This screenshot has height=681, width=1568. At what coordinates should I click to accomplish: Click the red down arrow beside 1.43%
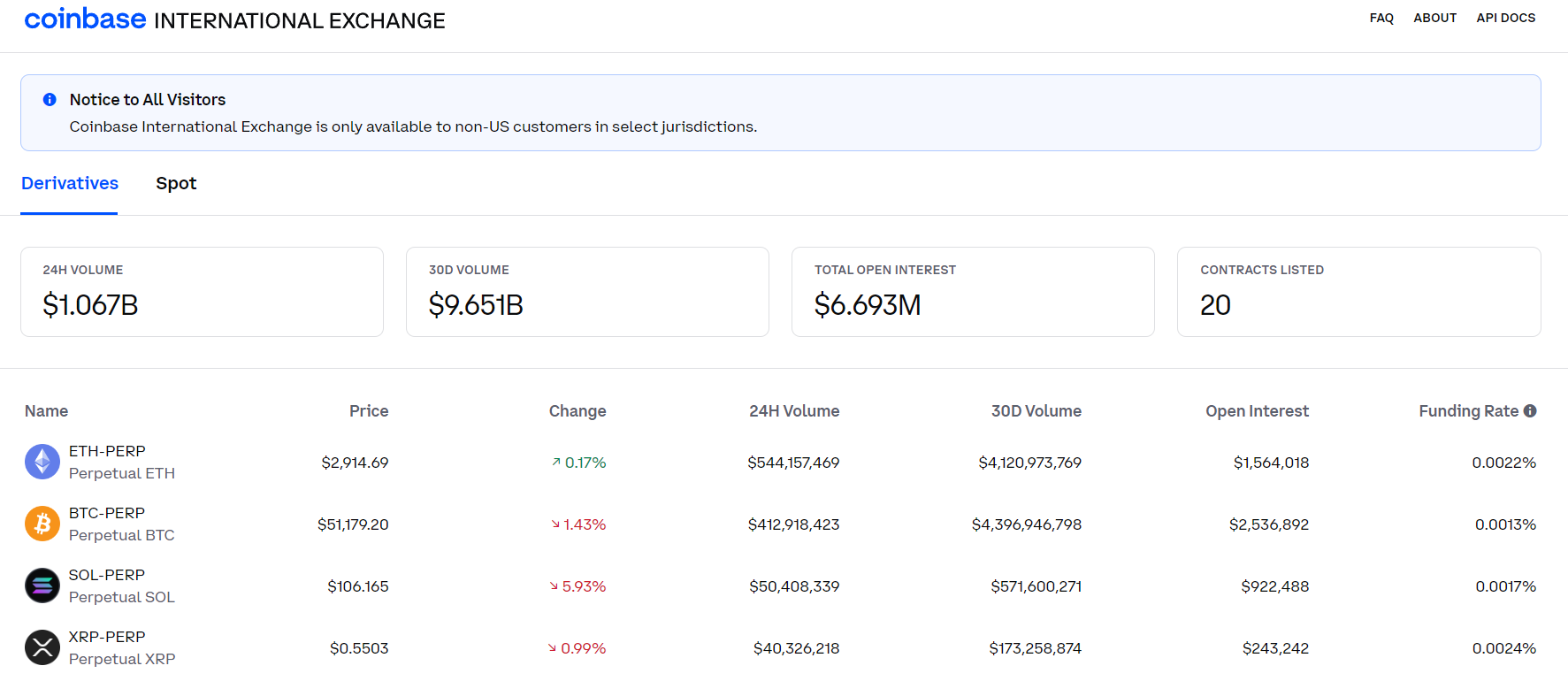[555, 524]
